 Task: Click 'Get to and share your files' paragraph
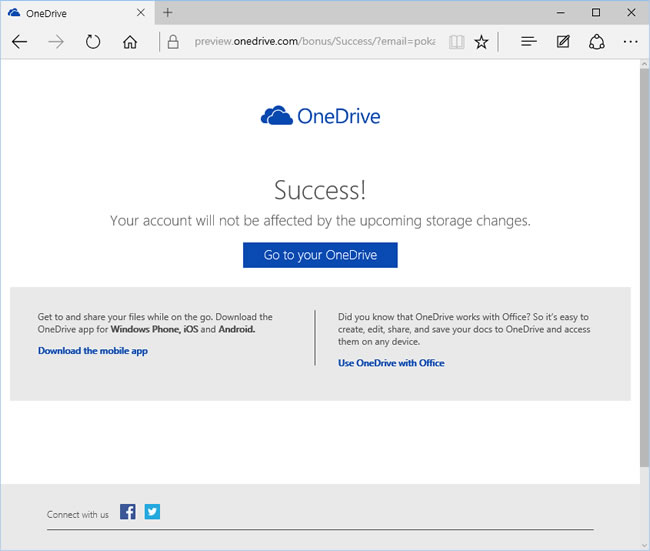(x=155, y=323)
